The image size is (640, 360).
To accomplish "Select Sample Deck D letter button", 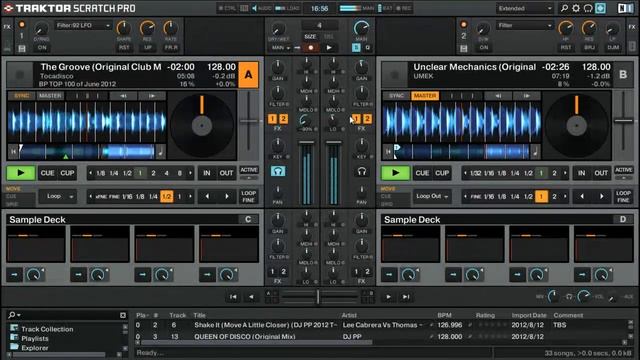I will (623, 220).
